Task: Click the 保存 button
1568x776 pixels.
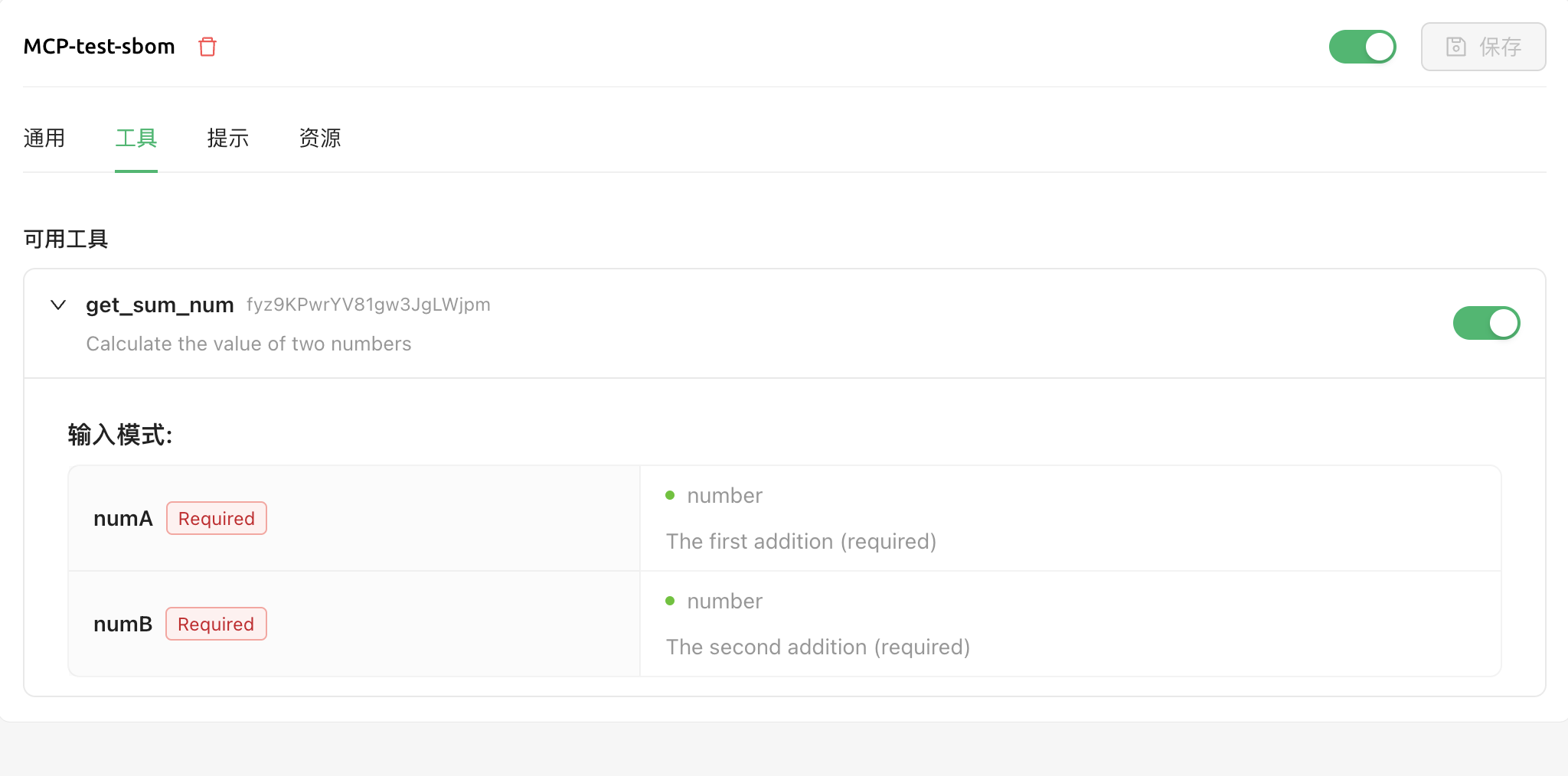Action: [x=1483, y=47]
